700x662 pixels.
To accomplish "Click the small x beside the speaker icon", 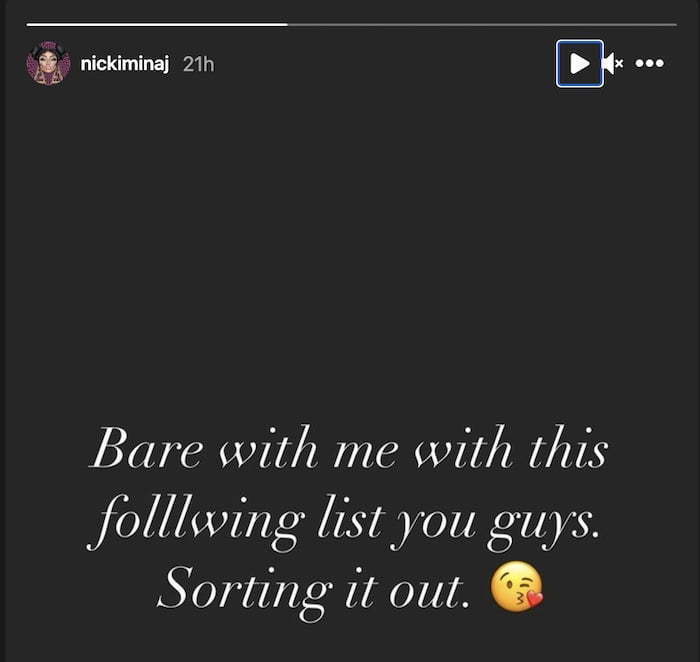I will tap(618, 64).
